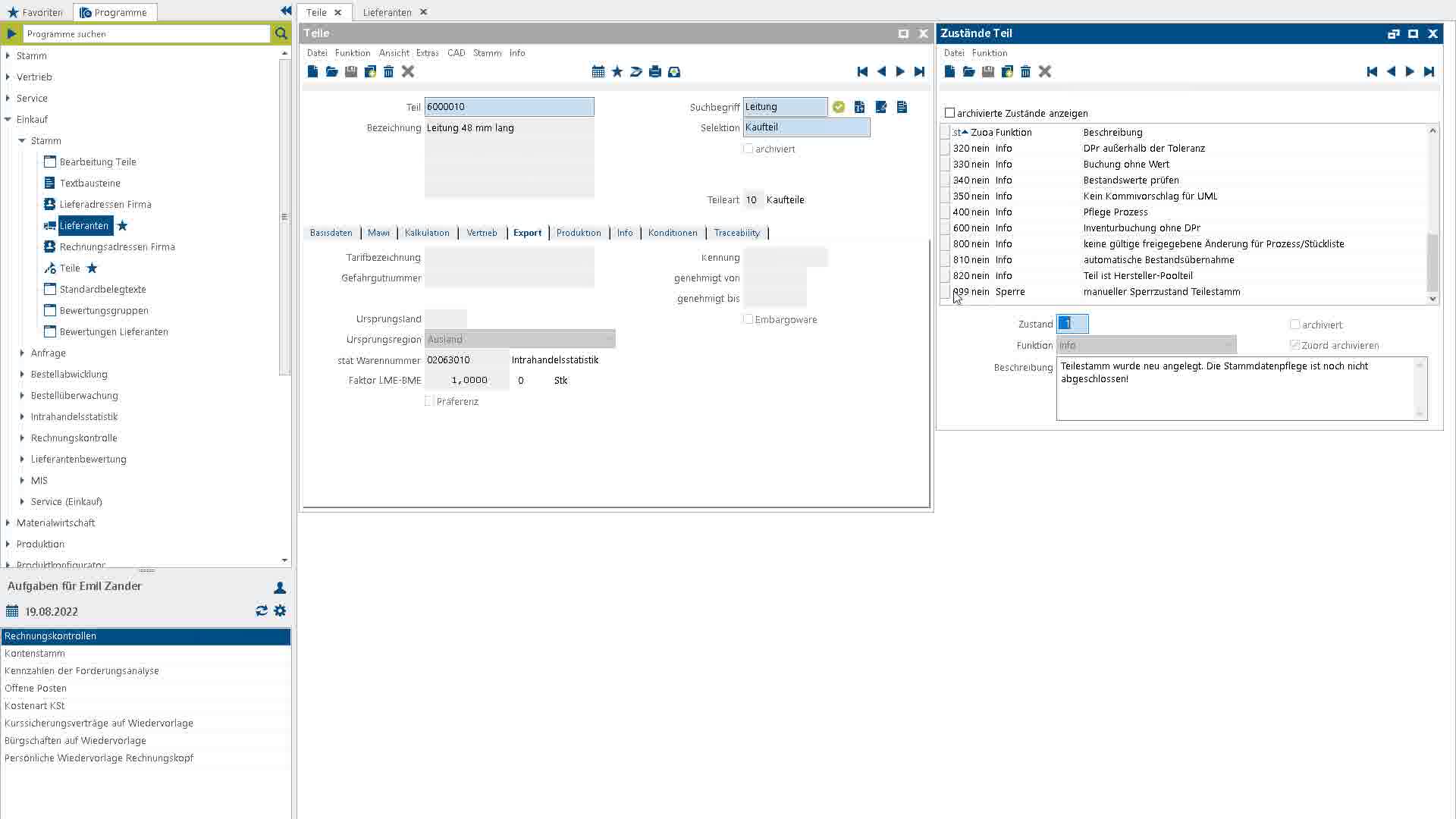The image size is (1456, 819).
Task: Click the X cancel icon in Teile toolbar
Action: [408, 71]
